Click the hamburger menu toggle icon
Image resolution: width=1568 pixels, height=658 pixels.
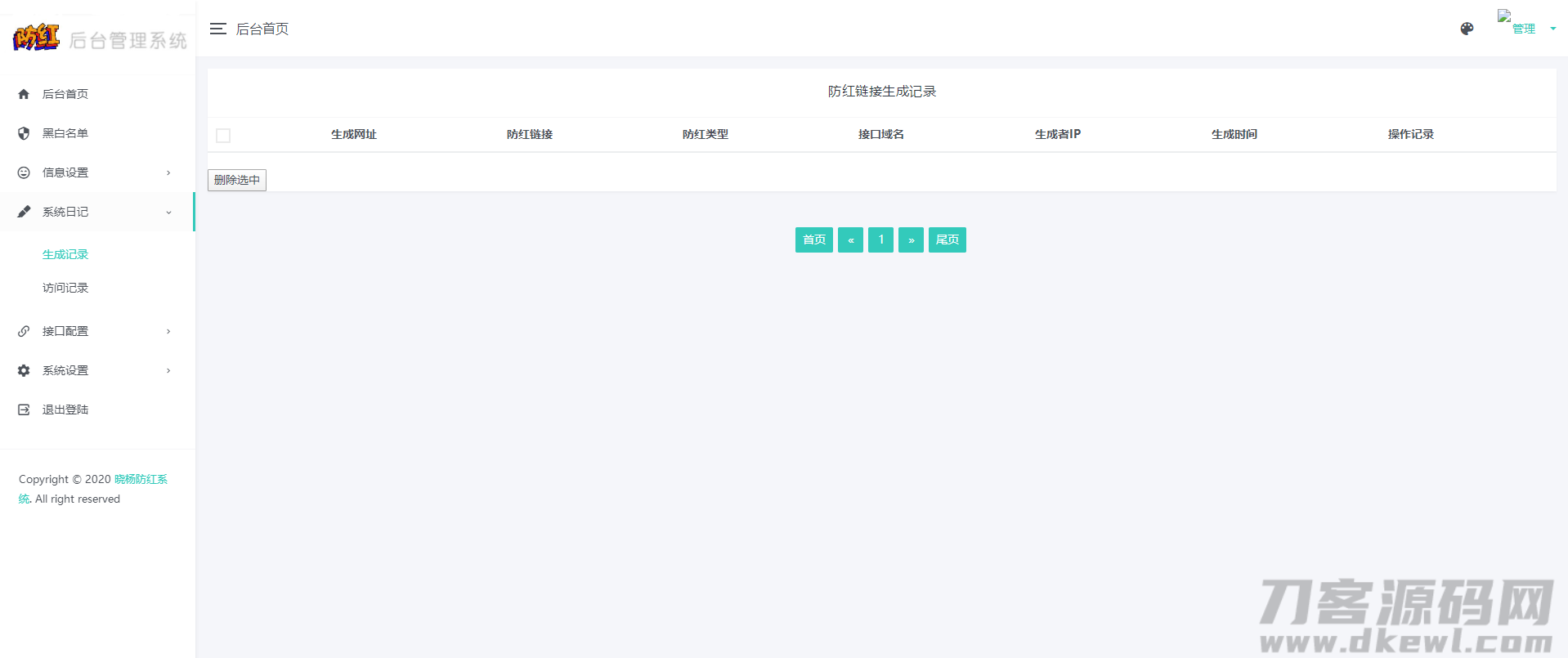tap(217, 29)
